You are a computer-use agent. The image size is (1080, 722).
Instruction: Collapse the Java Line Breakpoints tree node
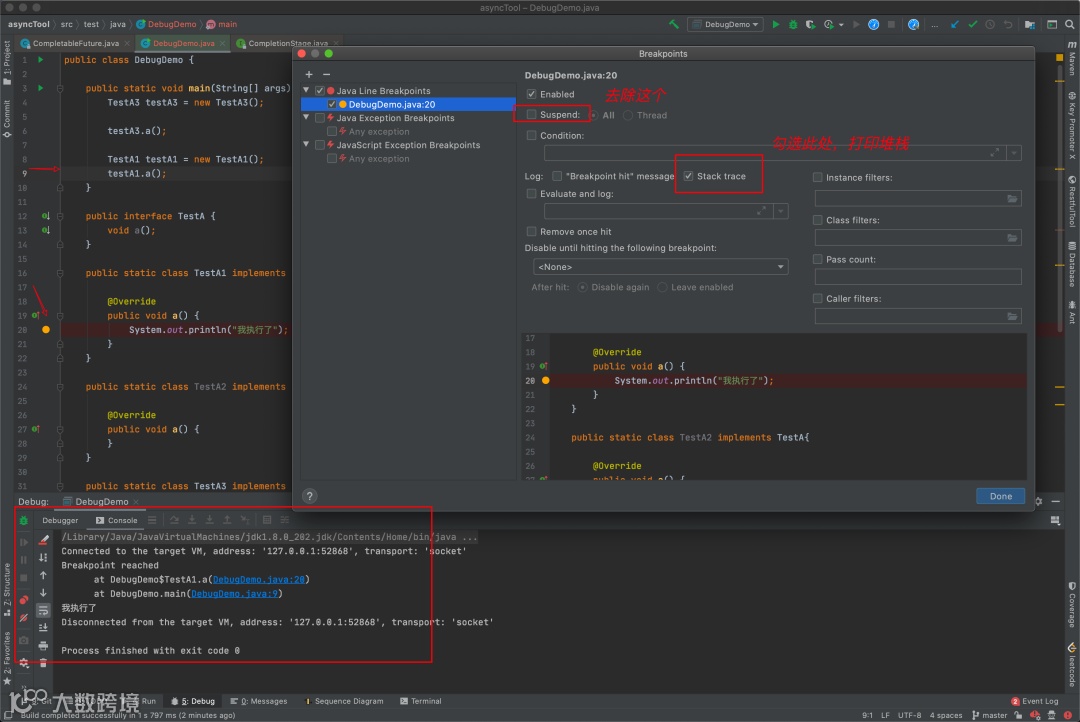[x=308, y=91]
